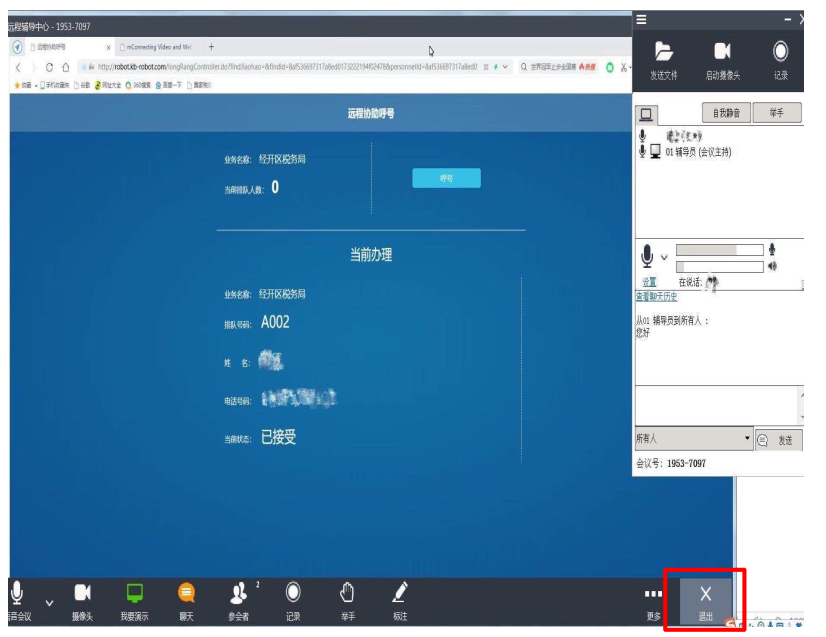826x637 pixels.
Task: Open 手机收藏夹 bookmark
Action: point(54,85)
